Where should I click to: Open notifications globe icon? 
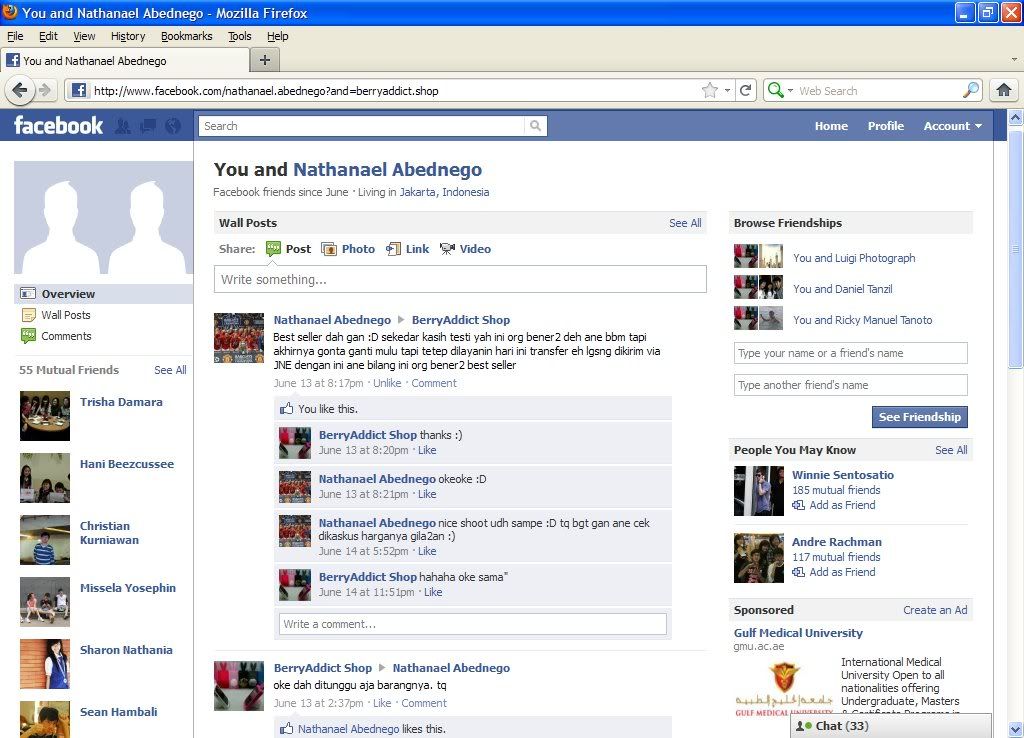pyautogui.click(x=173, y=126)
